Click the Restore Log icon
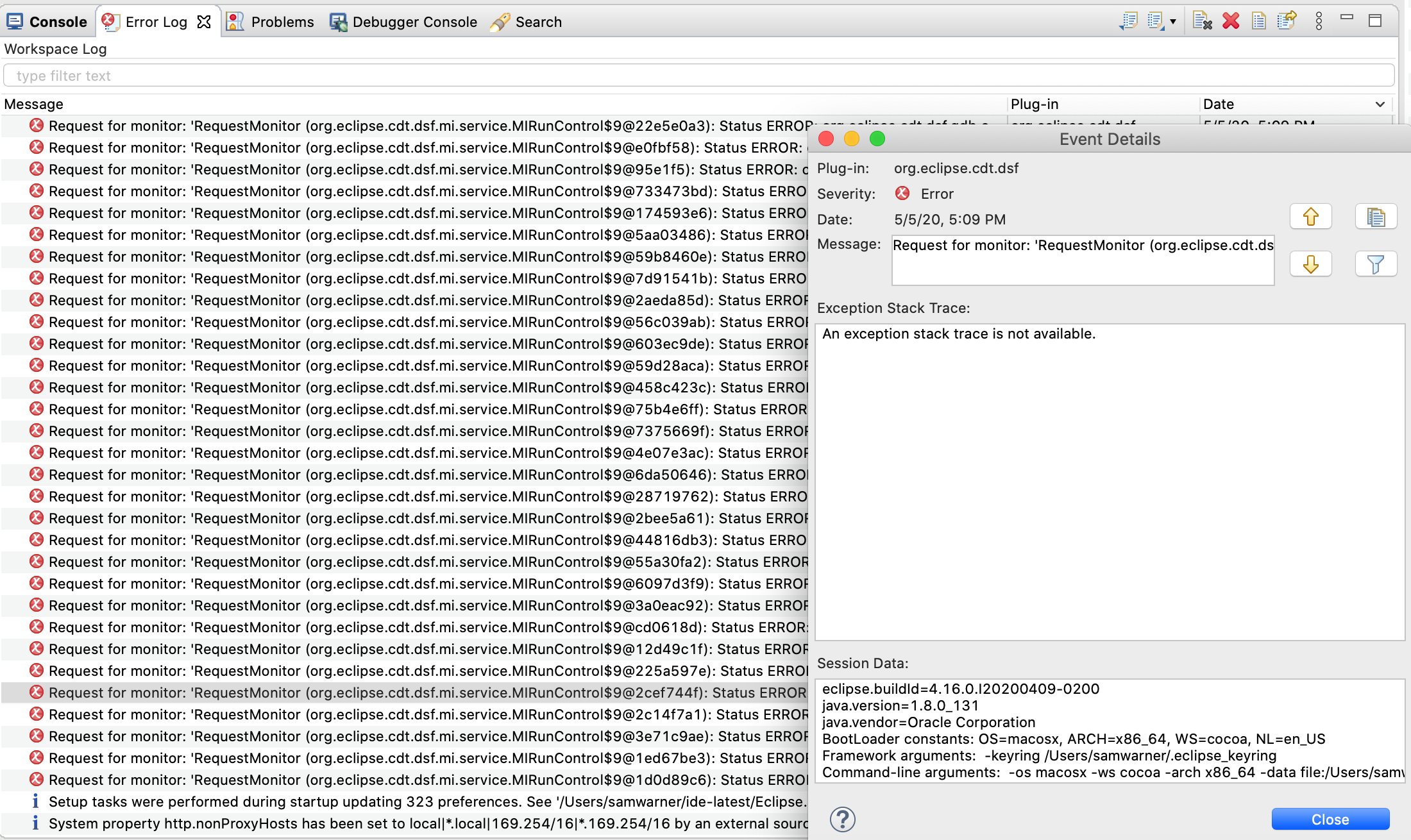Screen dimensions: 1411x840 click(1287, 21)
